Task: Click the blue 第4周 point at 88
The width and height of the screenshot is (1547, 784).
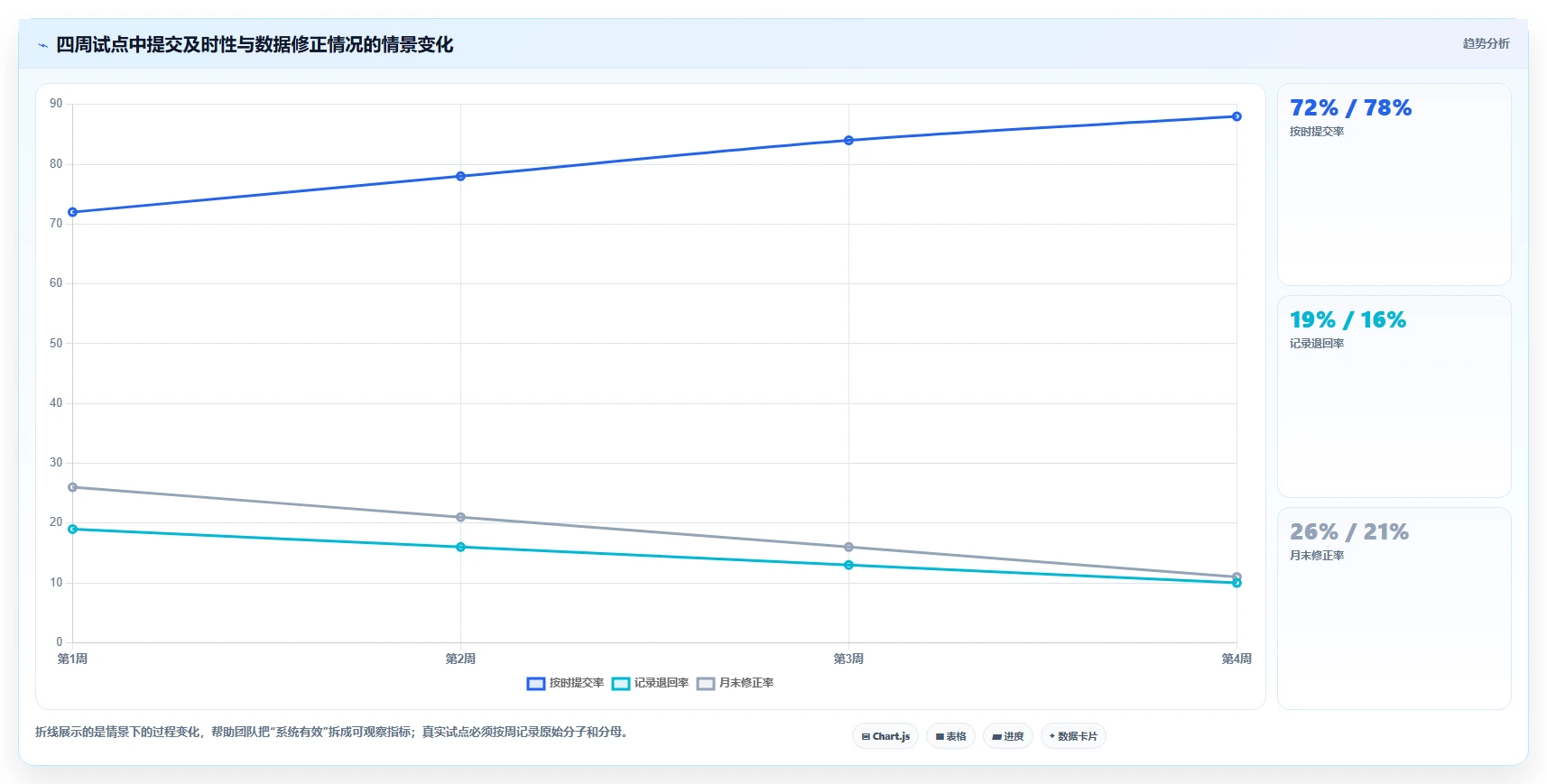Action: [x=1237, y=116]
